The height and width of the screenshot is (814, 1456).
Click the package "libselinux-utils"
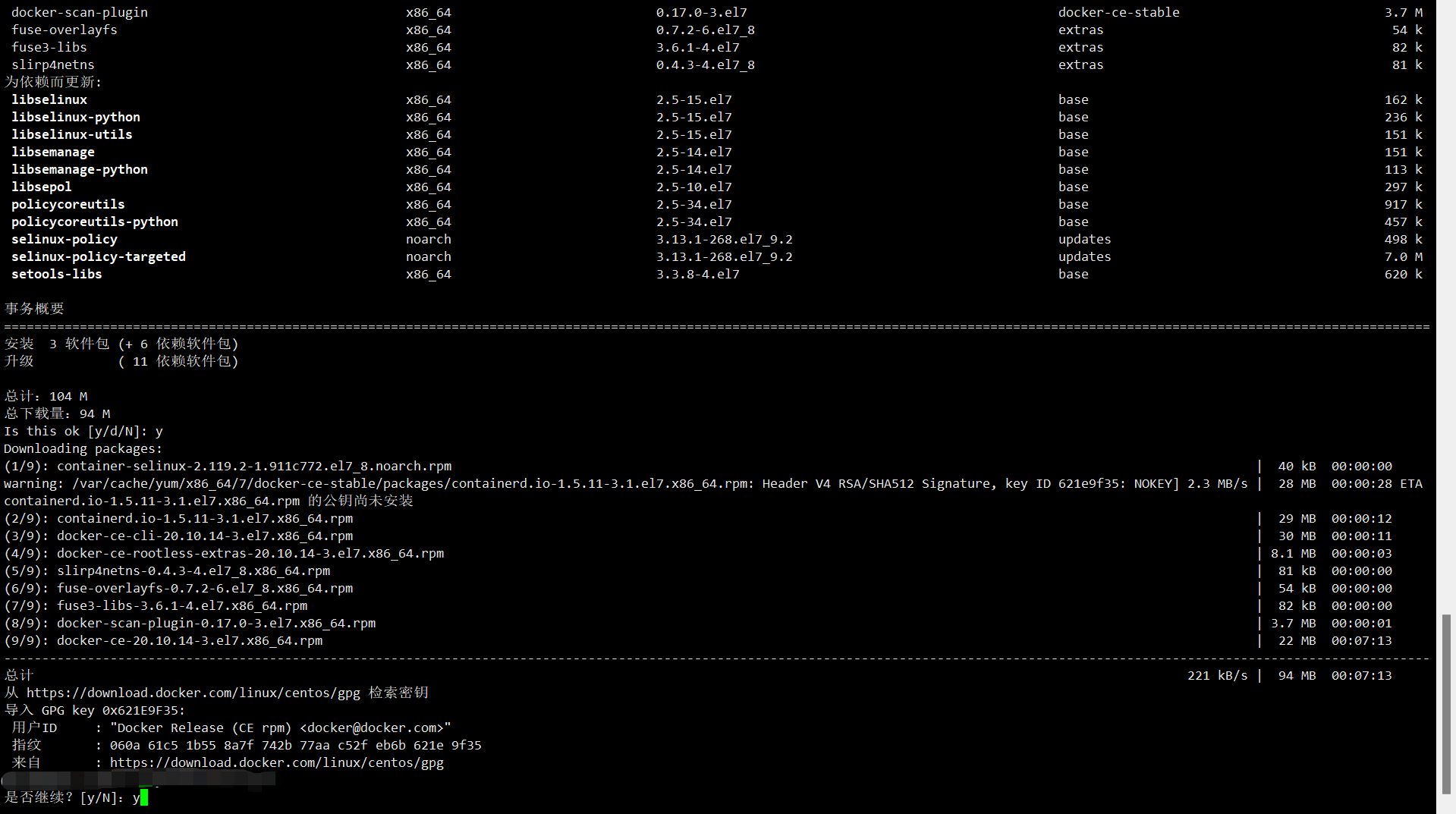(72, 134)
